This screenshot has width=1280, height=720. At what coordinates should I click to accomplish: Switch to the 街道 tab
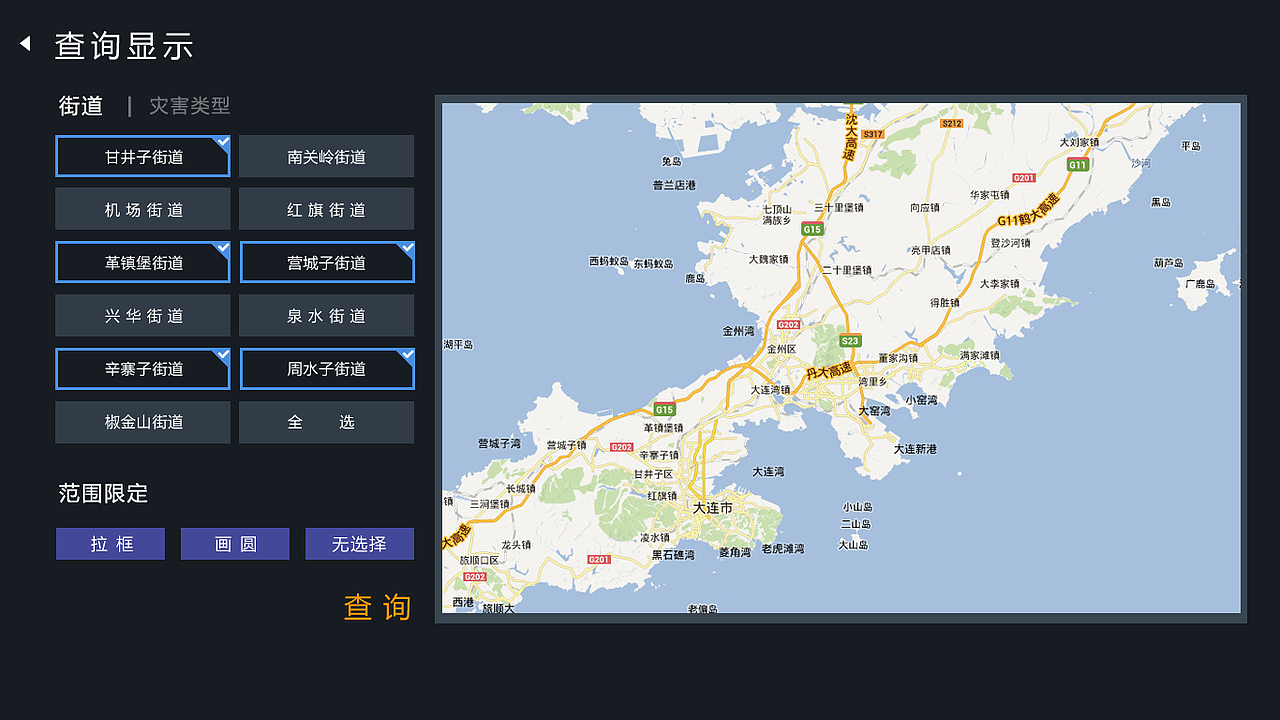tap(81, 106)
